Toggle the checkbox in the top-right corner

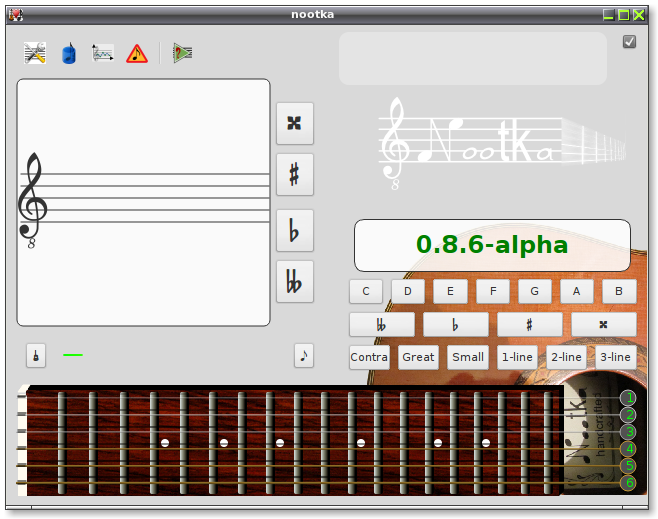pos(629,42)
